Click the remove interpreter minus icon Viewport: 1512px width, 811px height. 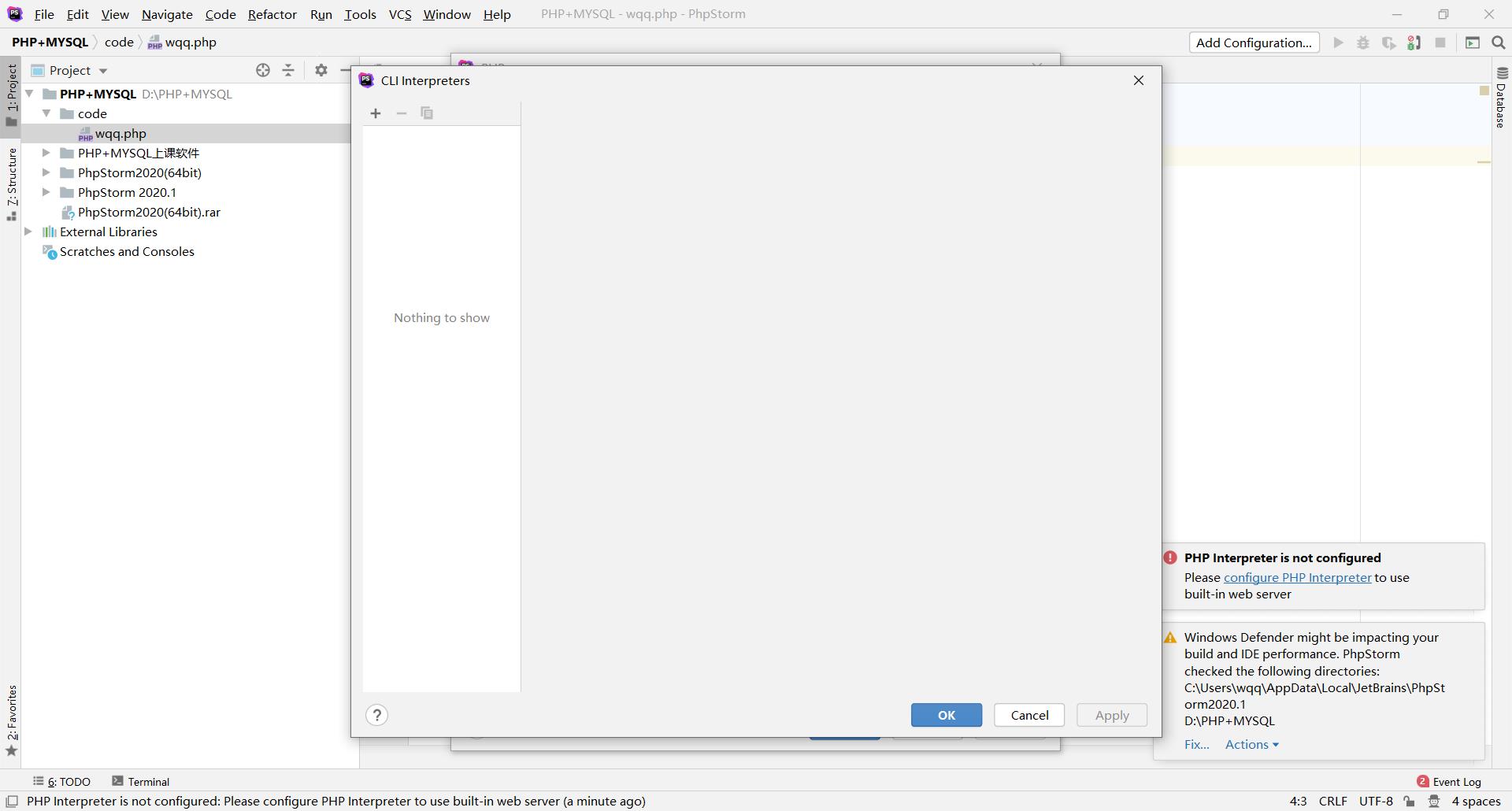[x=402, y=113]
